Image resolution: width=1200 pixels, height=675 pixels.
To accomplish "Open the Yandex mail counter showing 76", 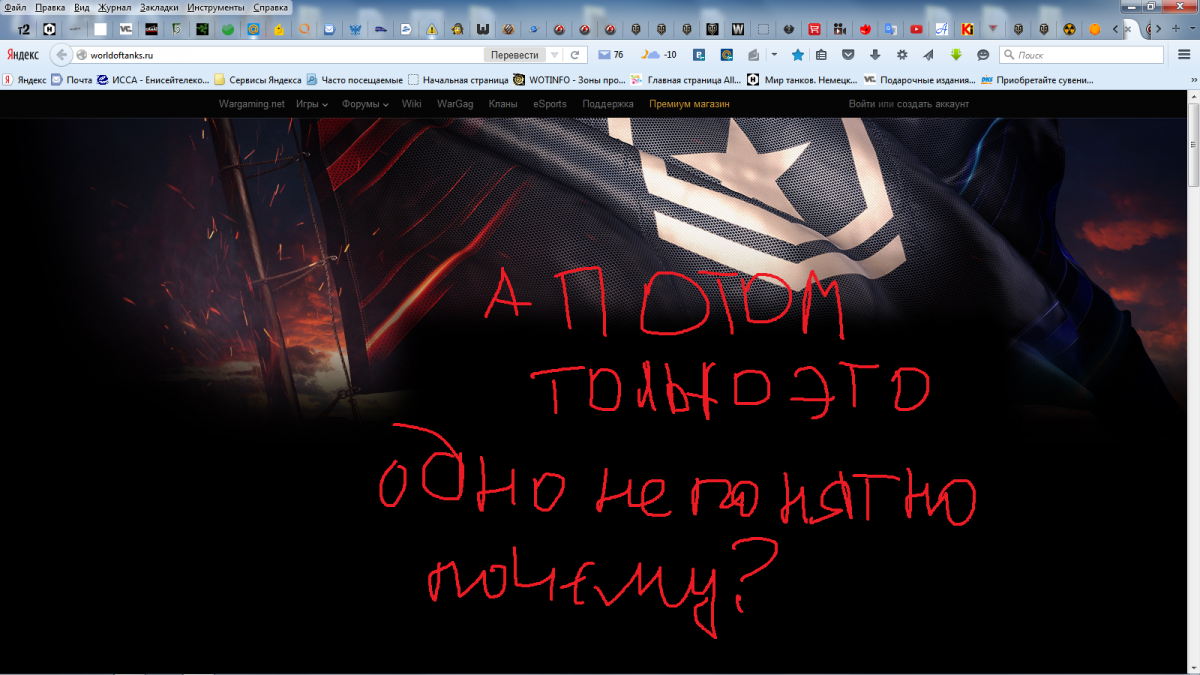I will (610, 55).
